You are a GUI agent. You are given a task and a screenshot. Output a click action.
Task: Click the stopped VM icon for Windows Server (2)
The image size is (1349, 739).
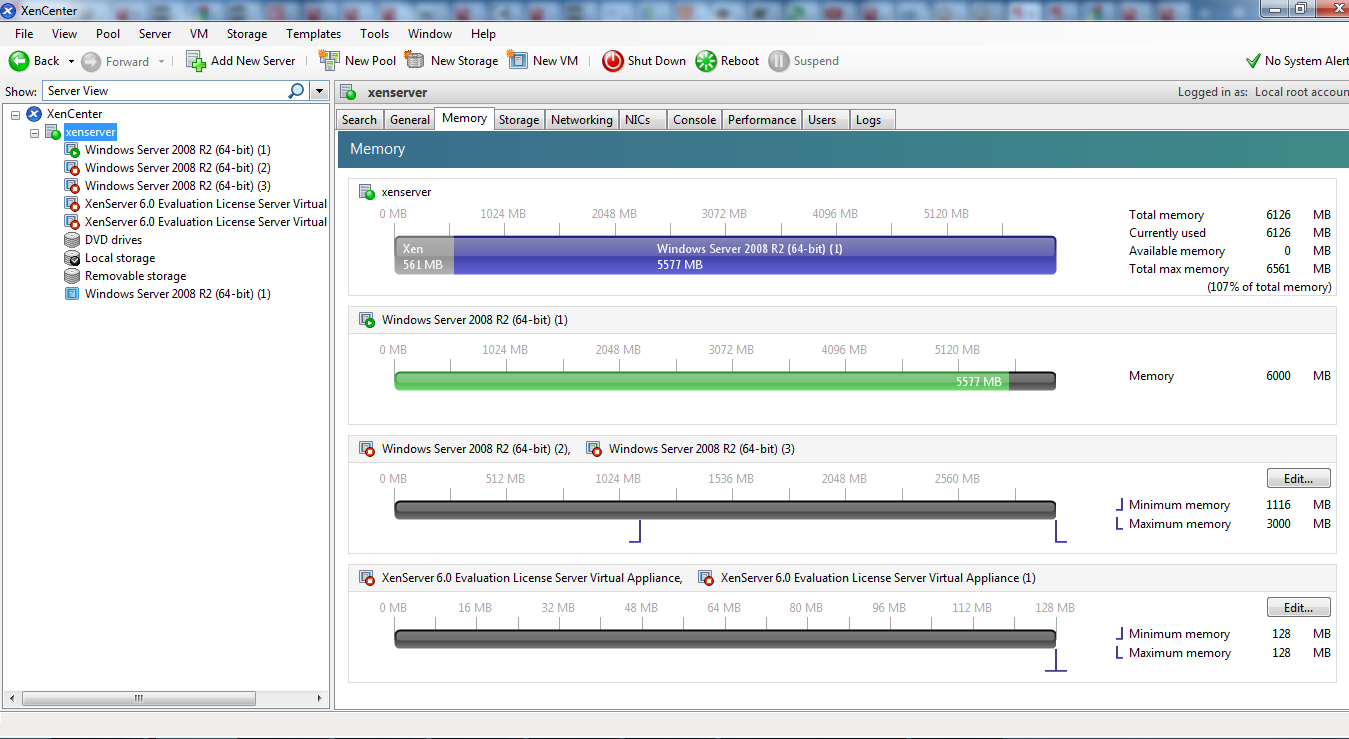pyautogui.click(x=72, y=168)
